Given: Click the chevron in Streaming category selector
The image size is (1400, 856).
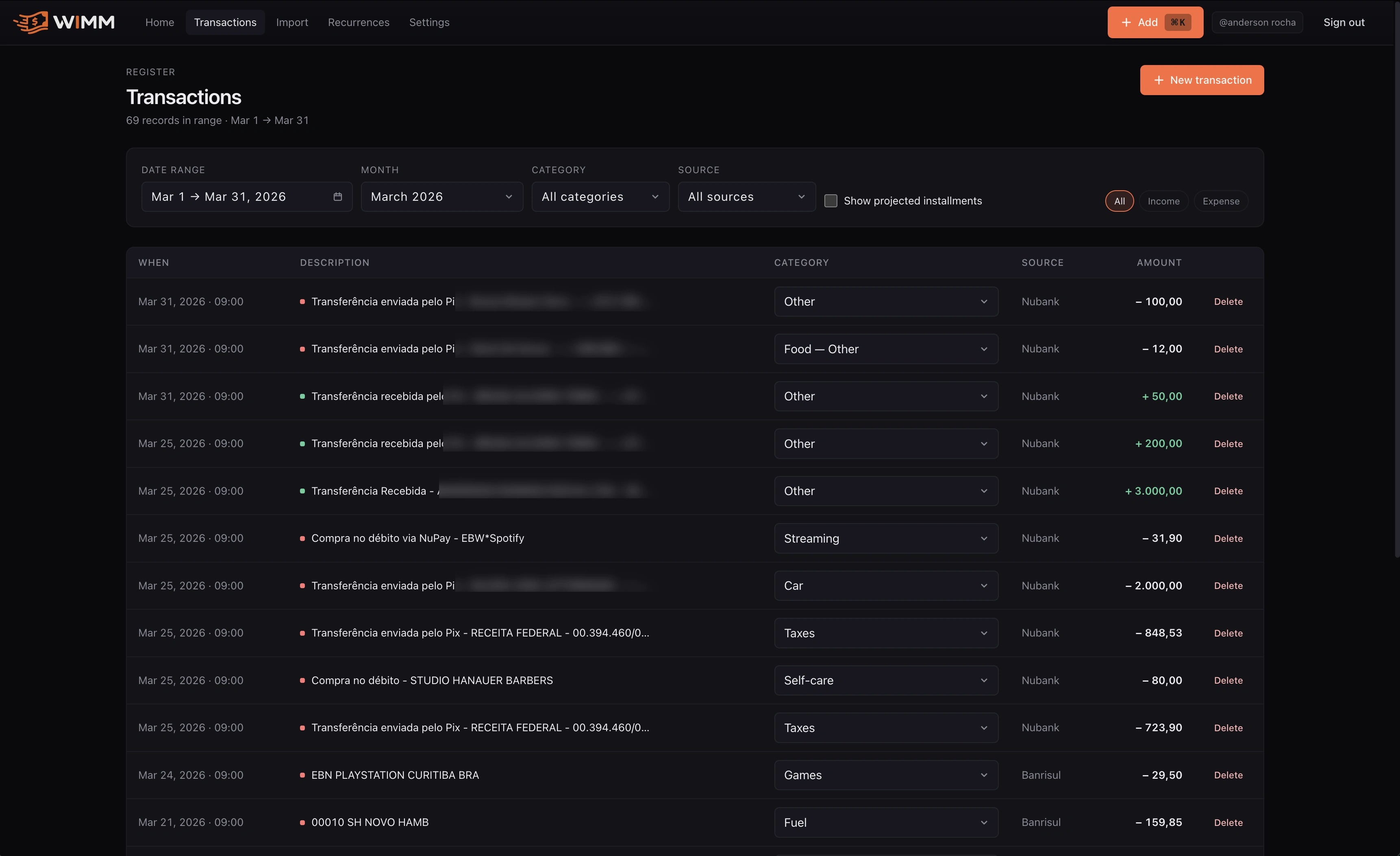Looking at the screenshot, I should (984, 539).
